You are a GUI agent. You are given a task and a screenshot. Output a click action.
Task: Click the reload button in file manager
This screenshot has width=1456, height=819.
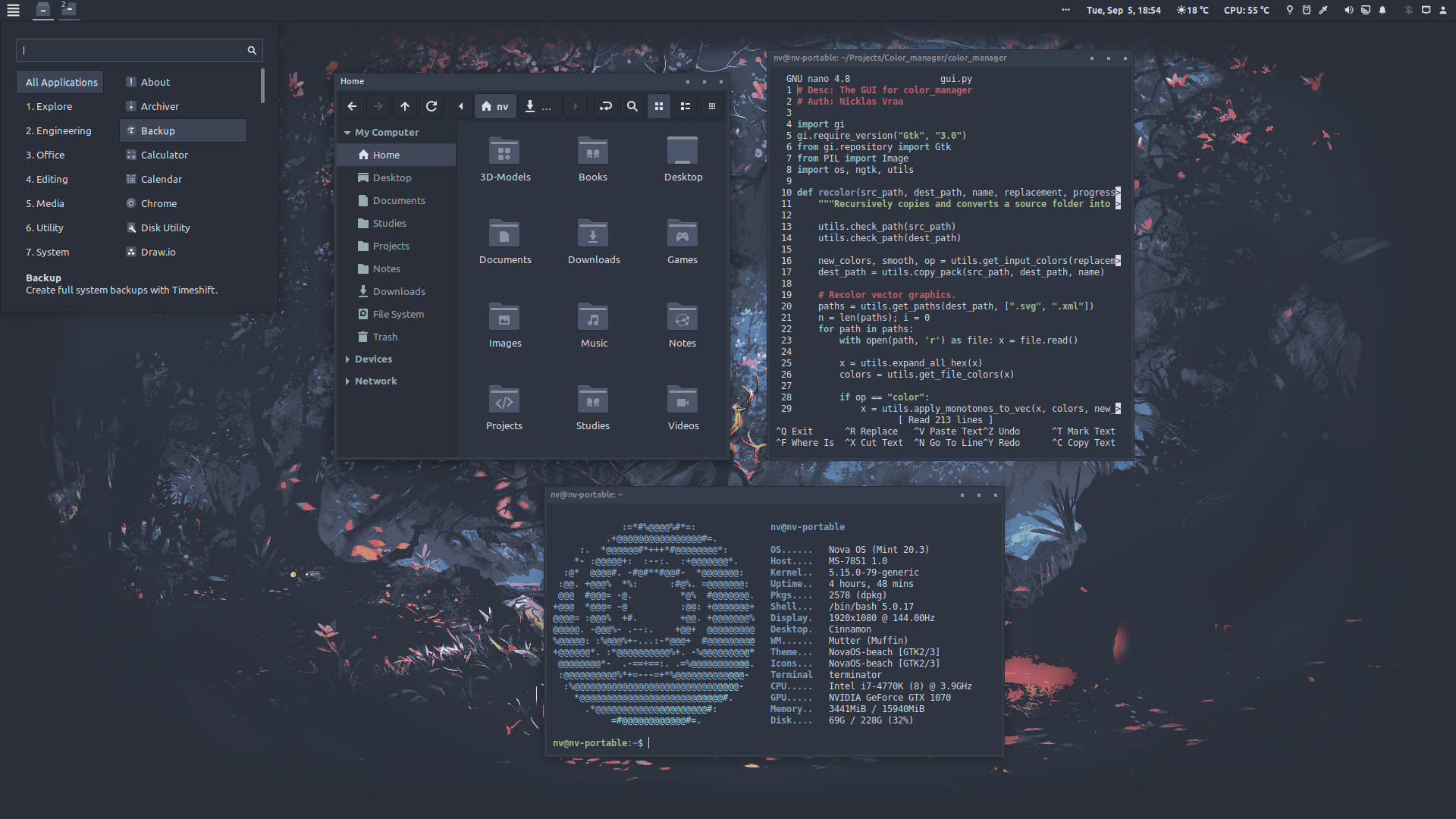click(x=431, y=106)
